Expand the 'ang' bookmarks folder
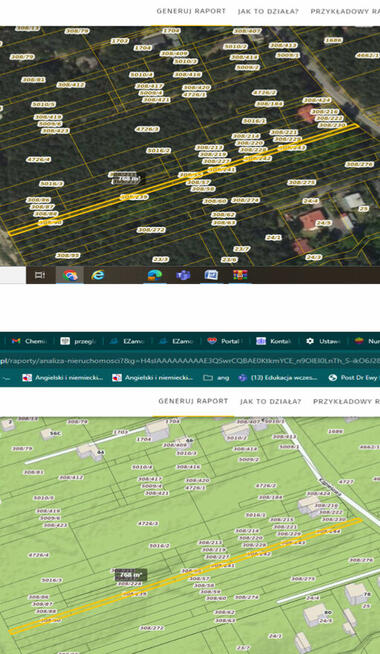 (x=216, y=378)
